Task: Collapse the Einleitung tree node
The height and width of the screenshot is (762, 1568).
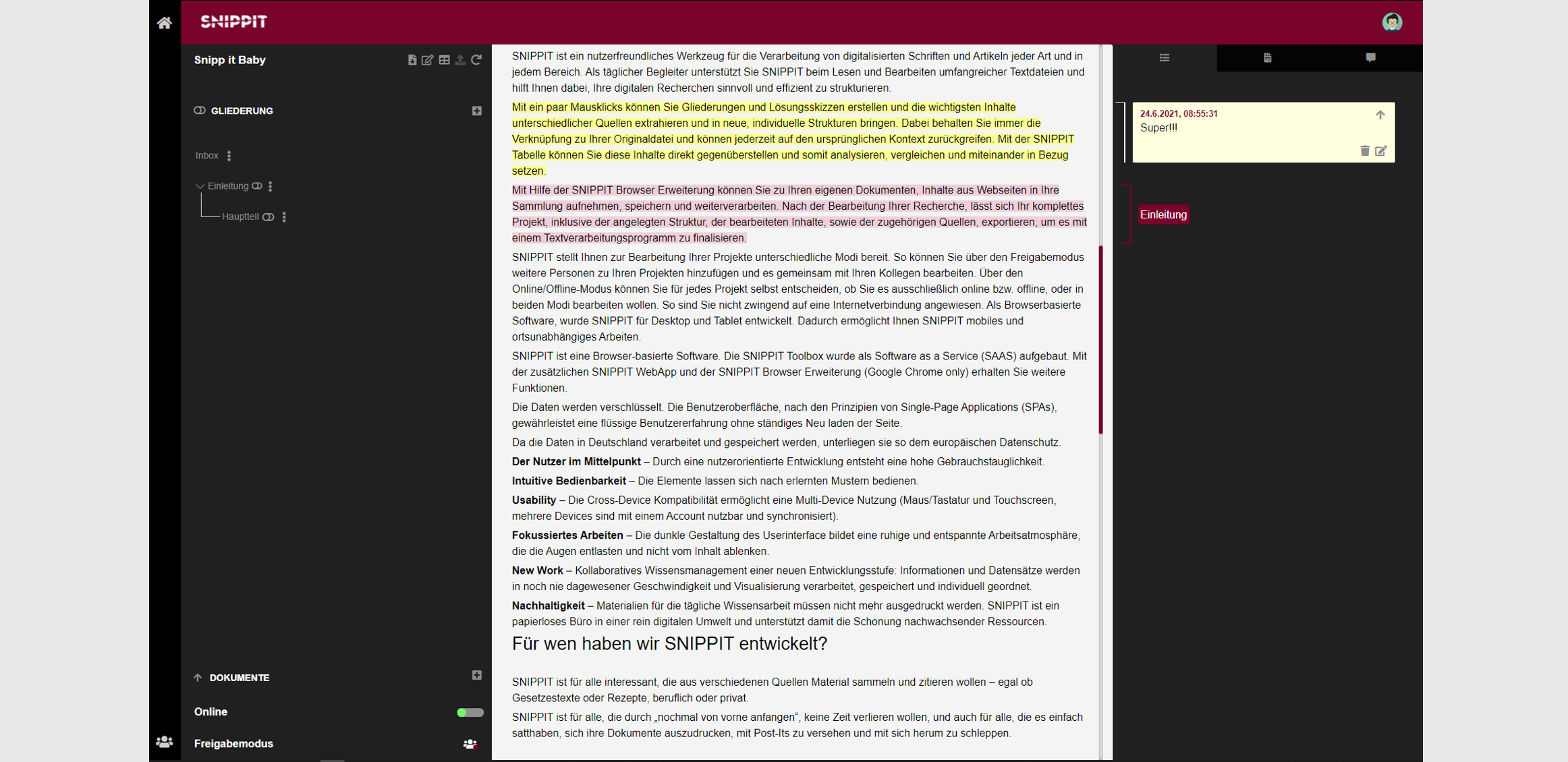Action: click(x=200, y=186)
